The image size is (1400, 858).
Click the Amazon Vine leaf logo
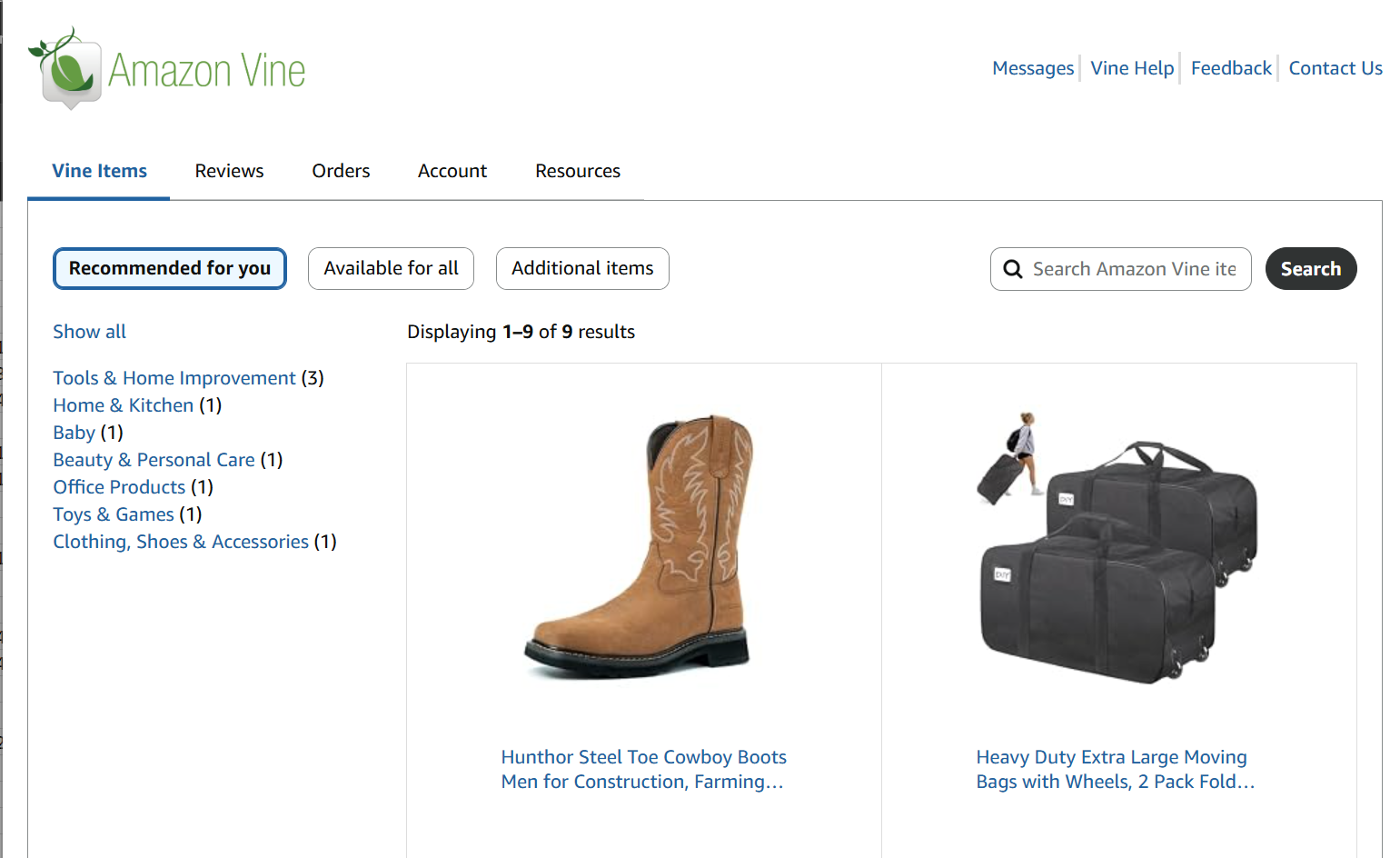(x=64, y=68)
